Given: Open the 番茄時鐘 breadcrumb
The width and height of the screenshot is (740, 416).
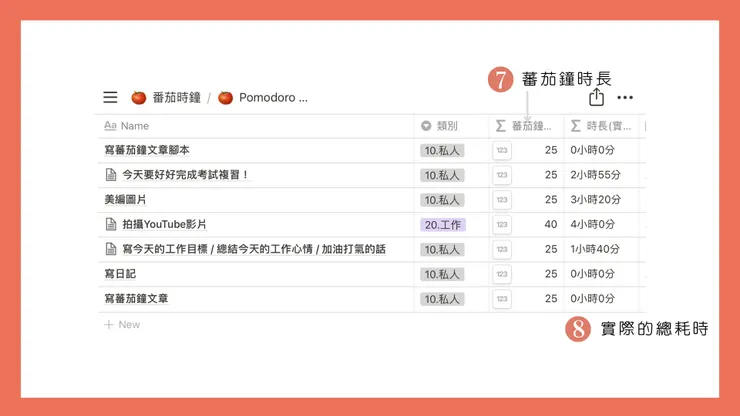Looking at the screenshot, I should (x=177, y=98).
